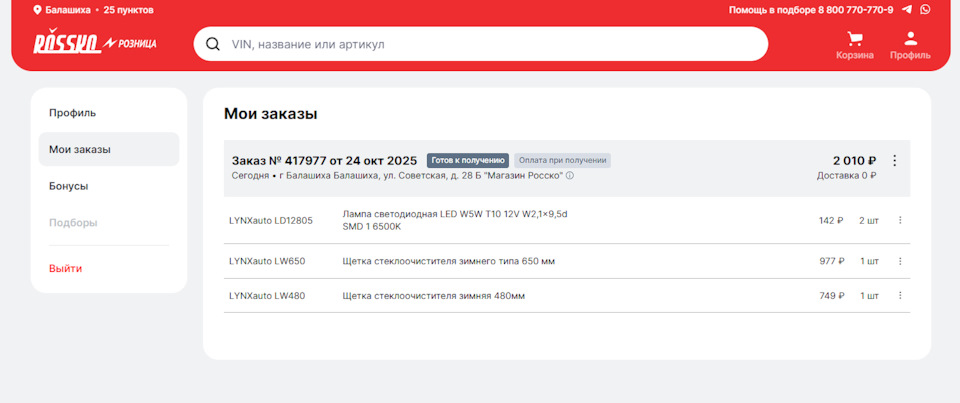Select Профиль in the sidebar menu
960x403 pixels.
109,113
